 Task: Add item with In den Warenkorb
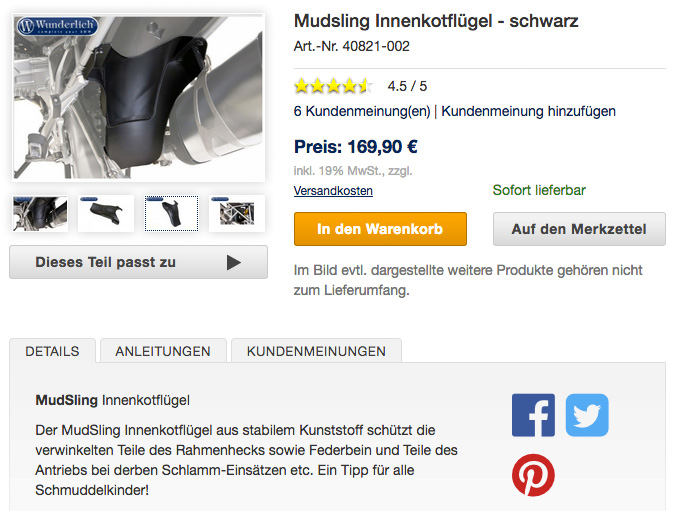(380, 229)
